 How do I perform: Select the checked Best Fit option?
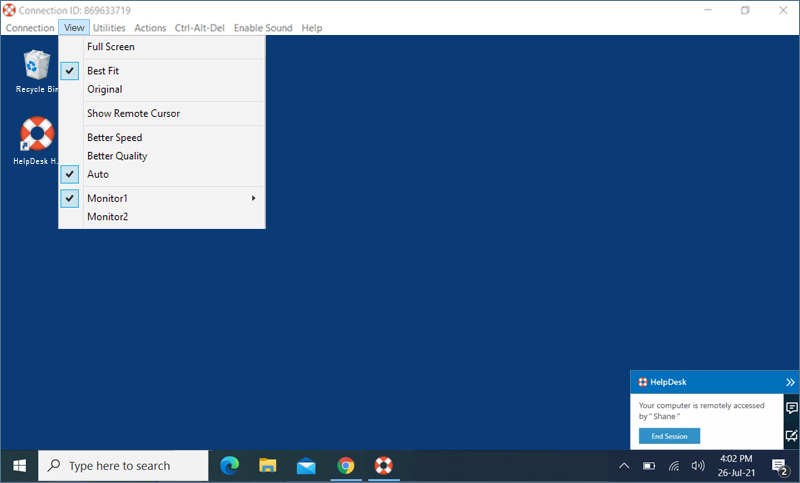coord(104,71)
